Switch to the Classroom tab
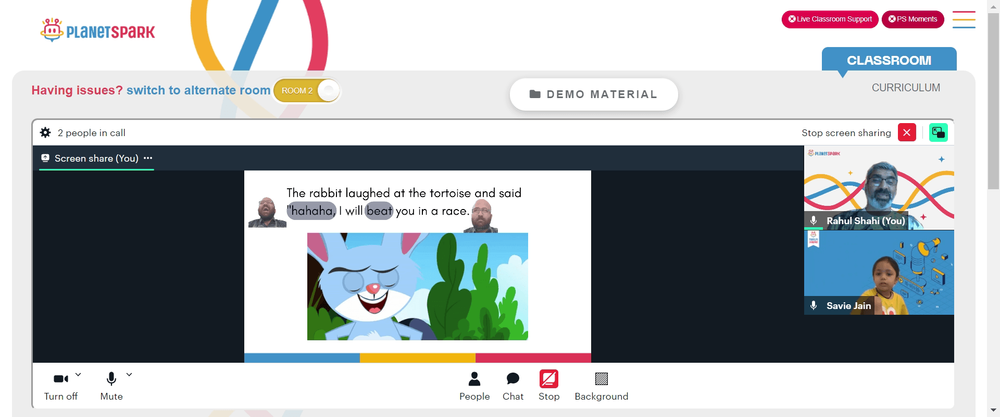The image size is (1000, 417). pos(888,61)
